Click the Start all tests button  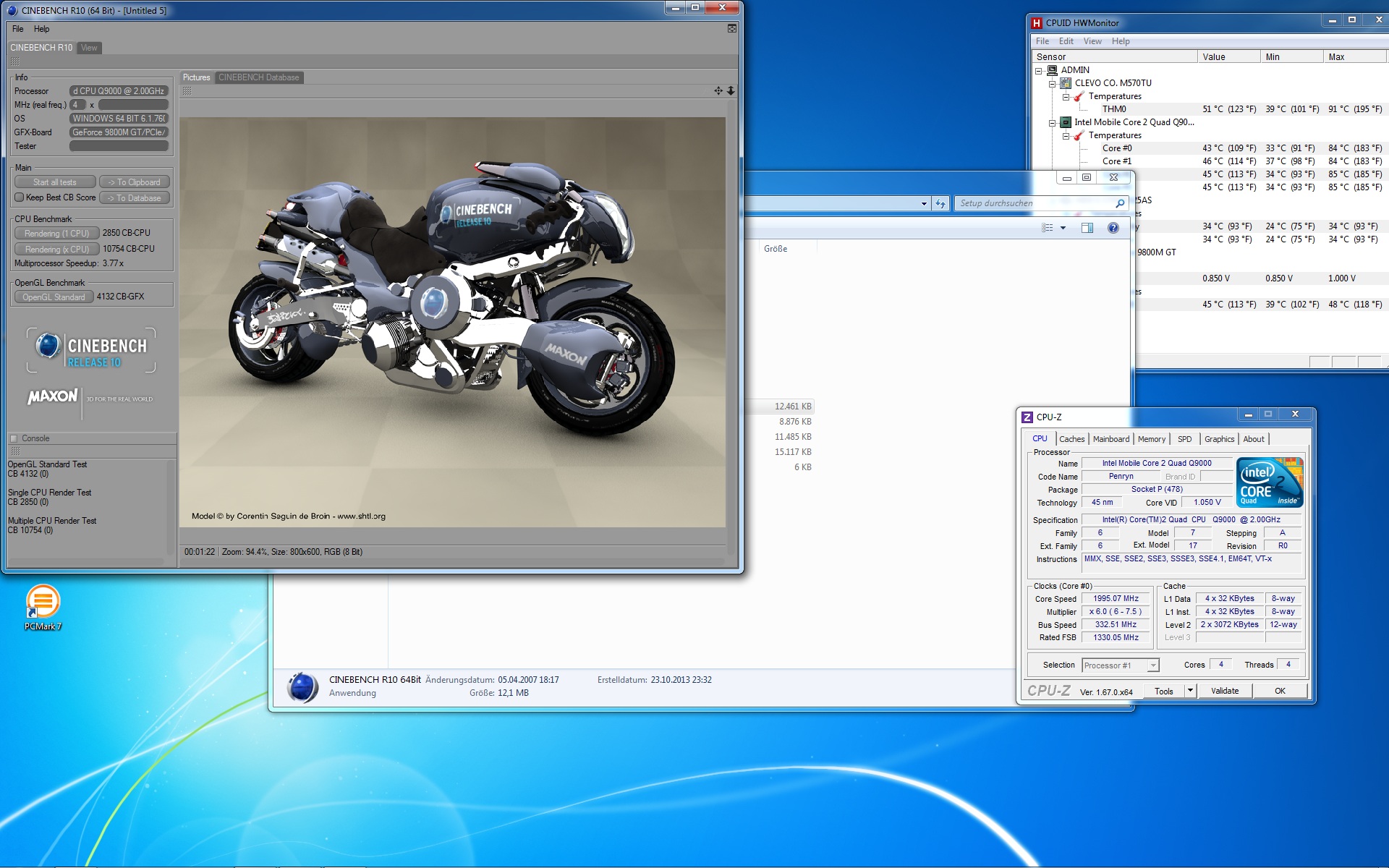coord(55,182)
